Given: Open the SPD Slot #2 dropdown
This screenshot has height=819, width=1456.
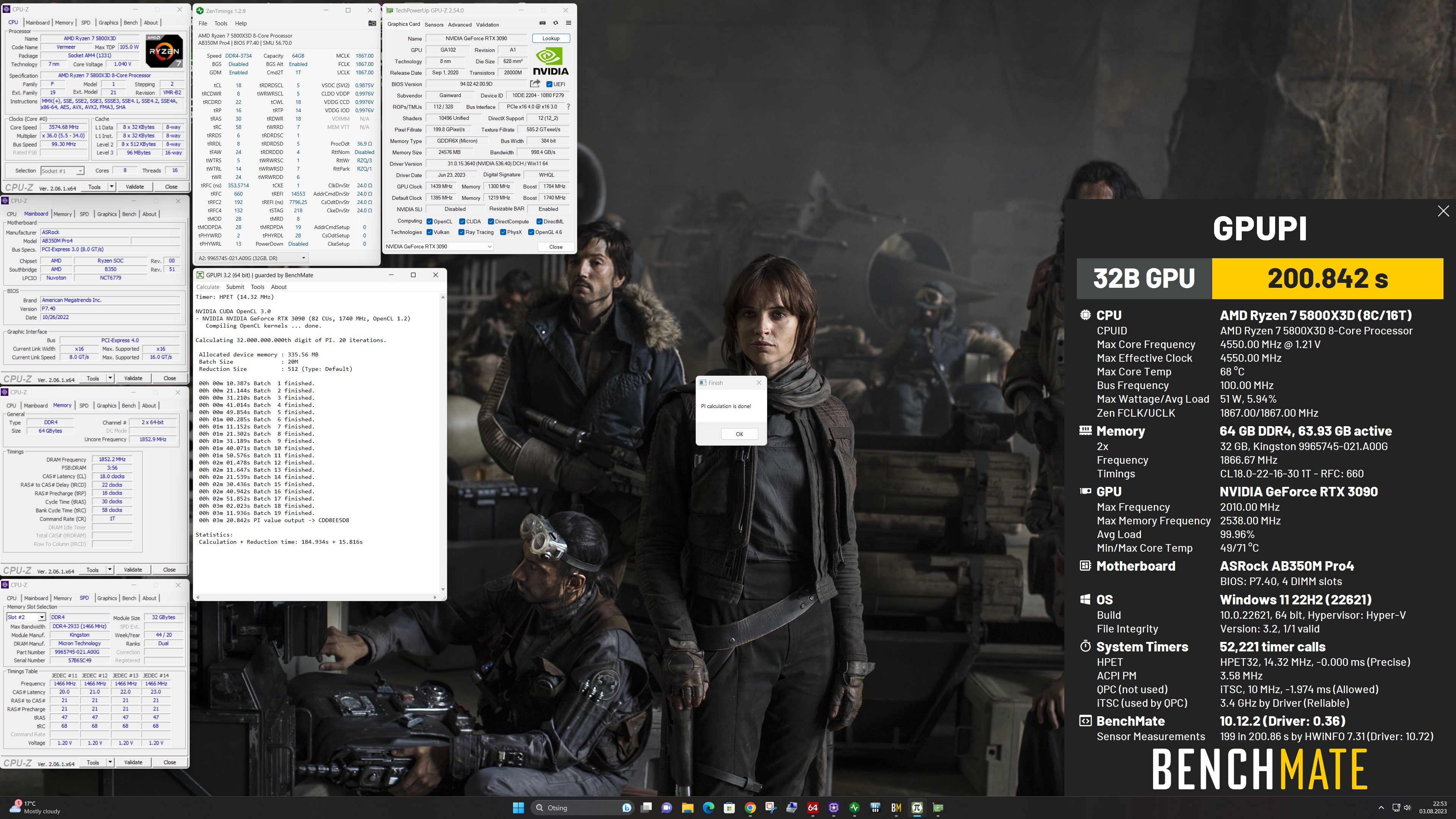Looking at the screenshot, I should (x=25, y=617).
